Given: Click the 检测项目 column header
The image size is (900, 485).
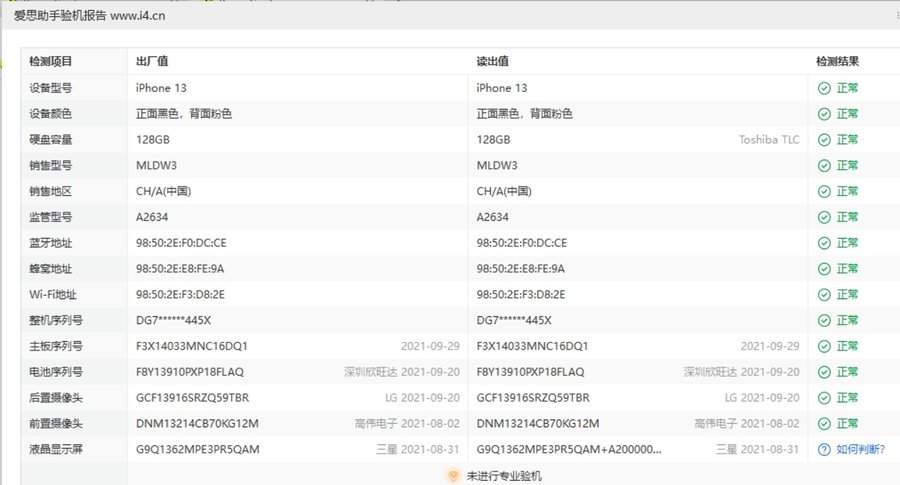Looking at the screenshot, I should click(51, 61).
